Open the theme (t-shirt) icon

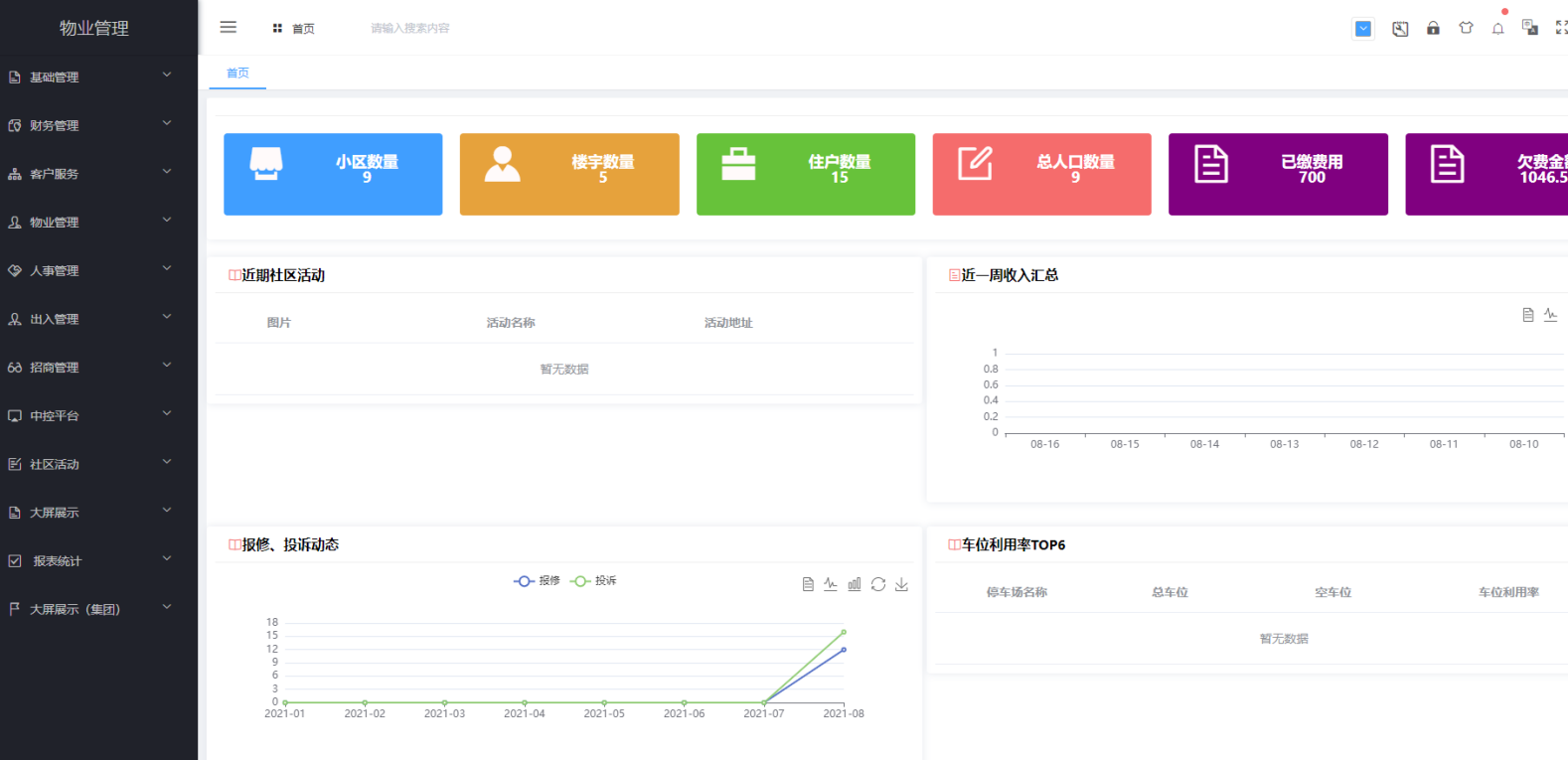pos(1466,28)
